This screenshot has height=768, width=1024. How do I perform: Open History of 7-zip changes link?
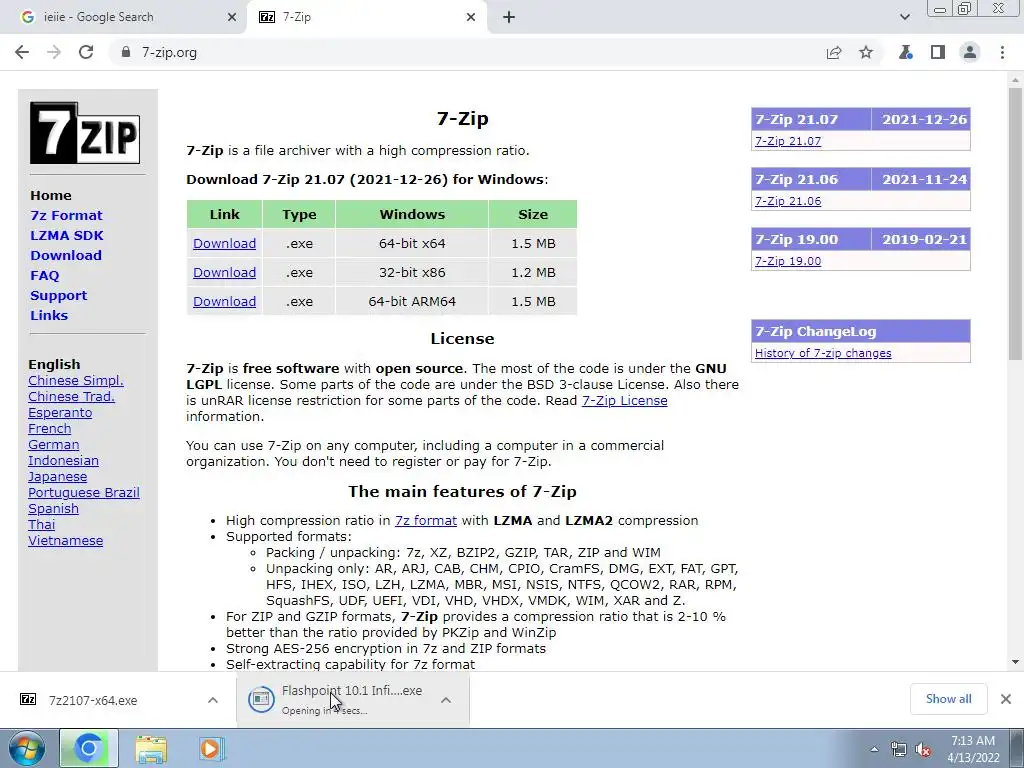point(823,353)
